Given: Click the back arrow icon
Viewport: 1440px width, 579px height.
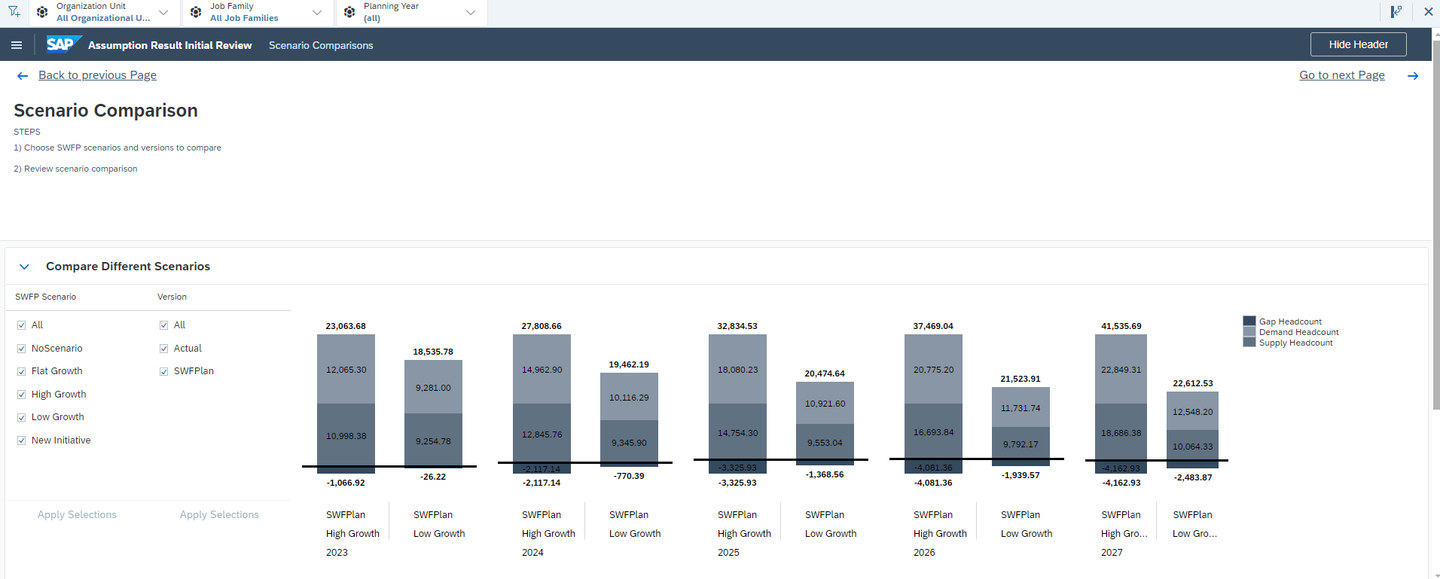Looking at the screenshot, I should (22, 76).
